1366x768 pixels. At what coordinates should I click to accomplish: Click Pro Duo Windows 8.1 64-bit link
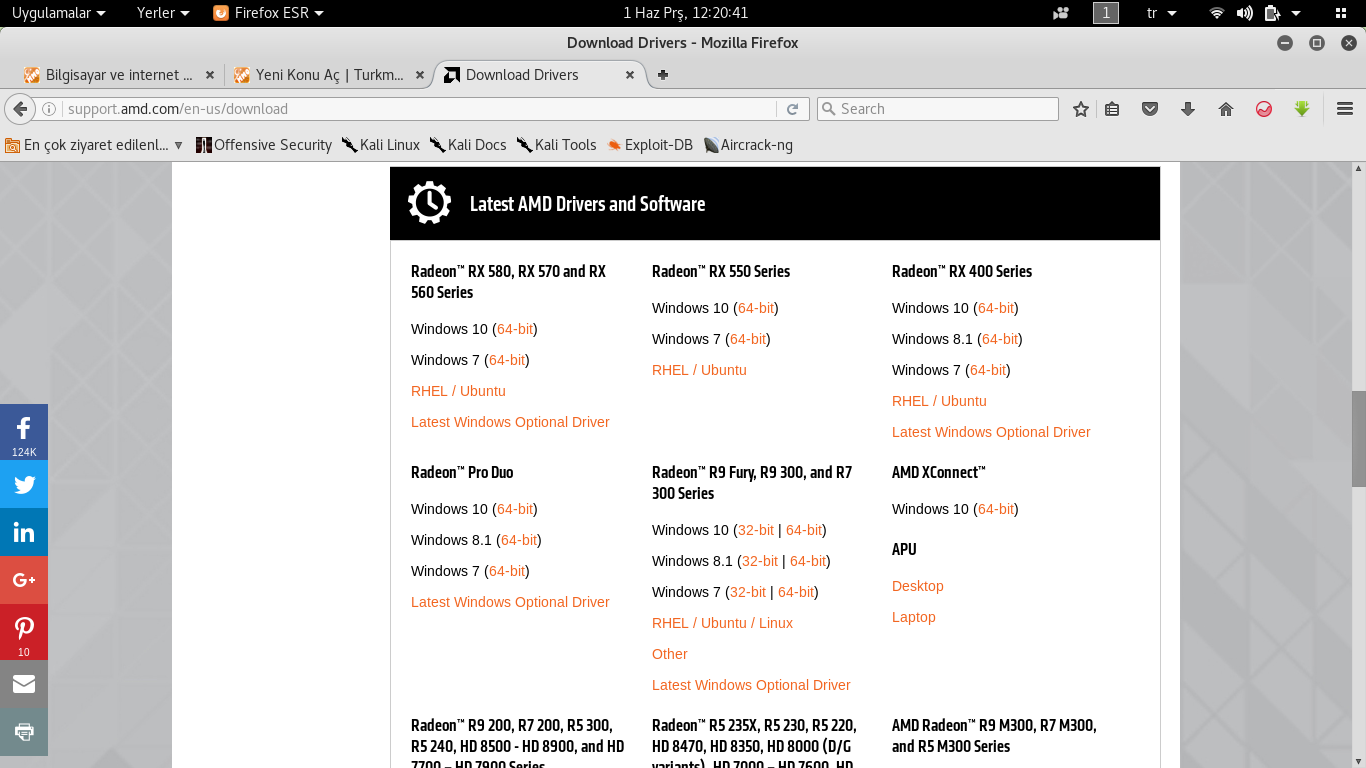(x=519, y=540)
